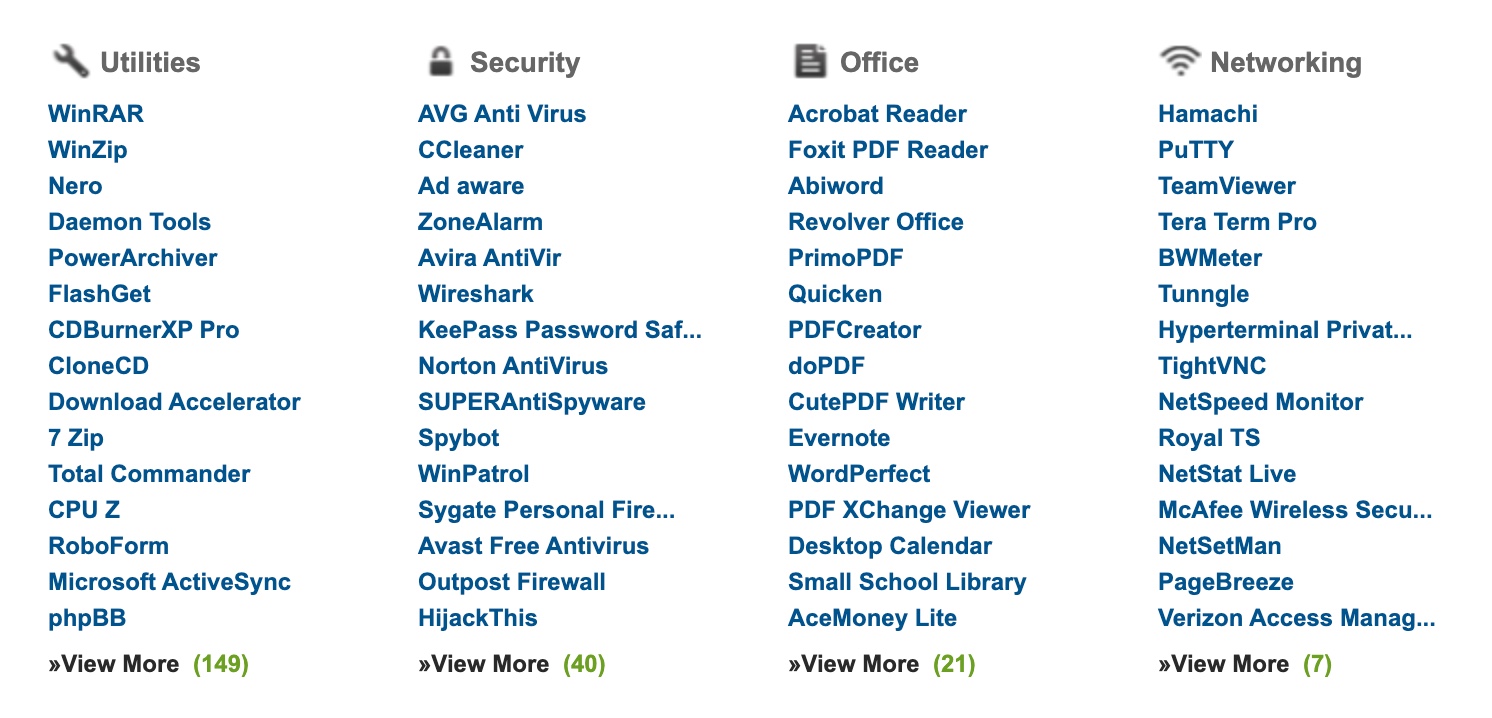
Task: Select the TeamViewer link
Action: tap(1226, 186)
